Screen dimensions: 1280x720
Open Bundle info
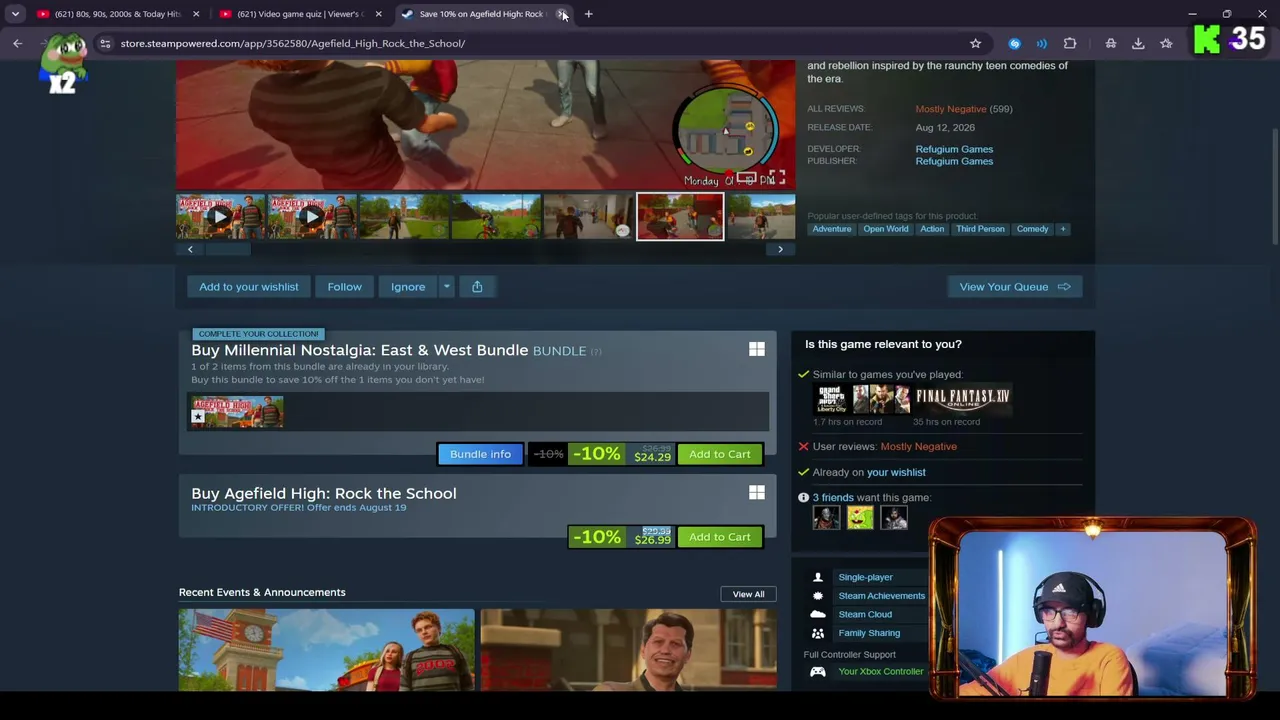click(x=480, y=454)
